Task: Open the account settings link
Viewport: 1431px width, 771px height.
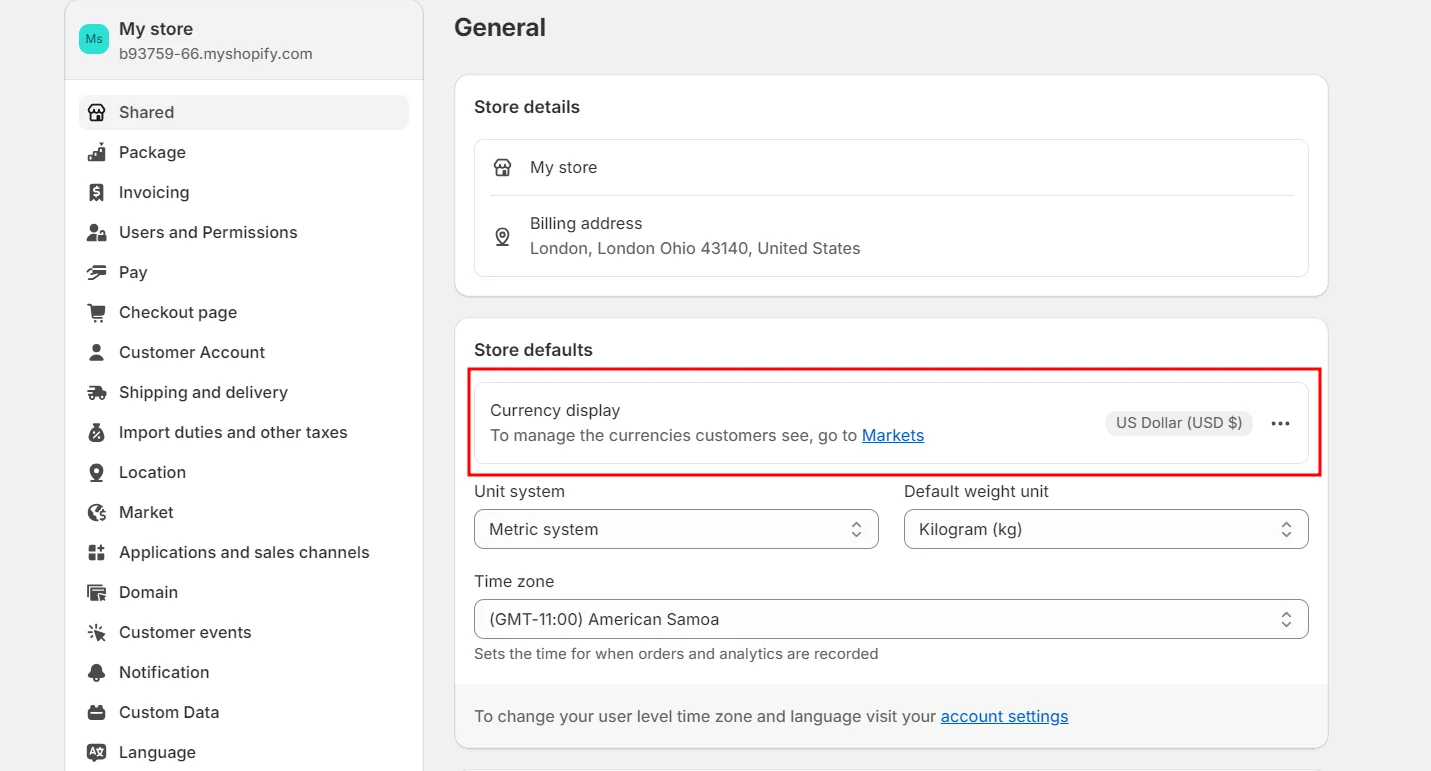Action: click(1004, 716)
